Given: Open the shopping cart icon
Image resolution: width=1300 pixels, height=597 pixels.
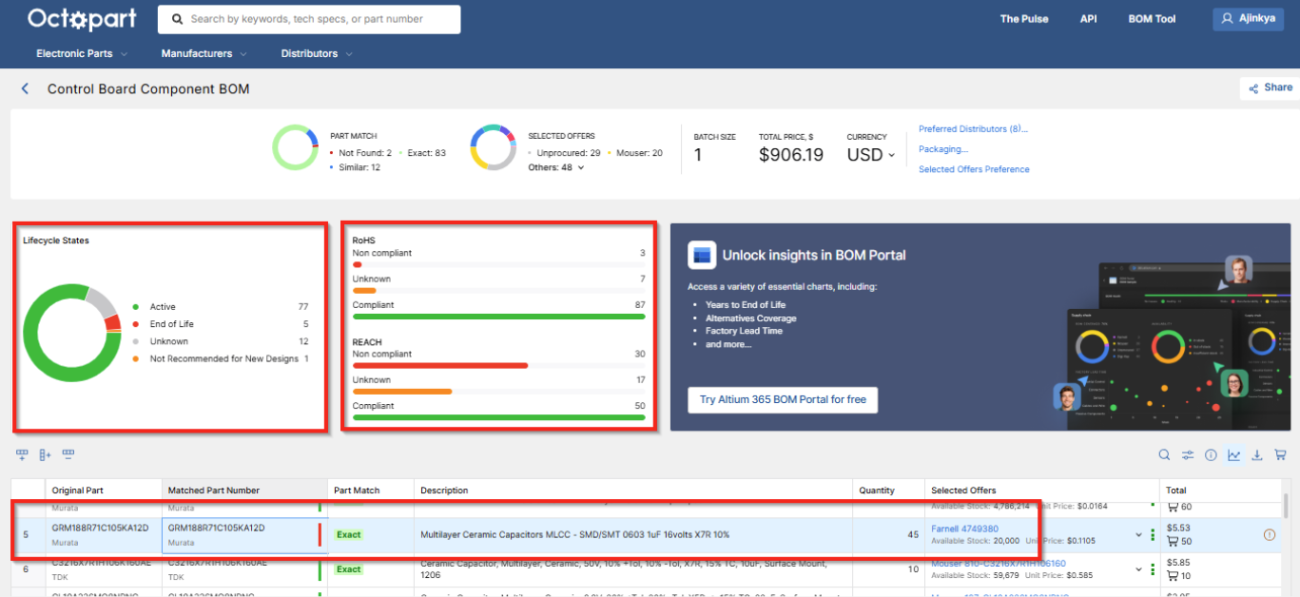Looking at the screenshot, I should coord(1281,455).
